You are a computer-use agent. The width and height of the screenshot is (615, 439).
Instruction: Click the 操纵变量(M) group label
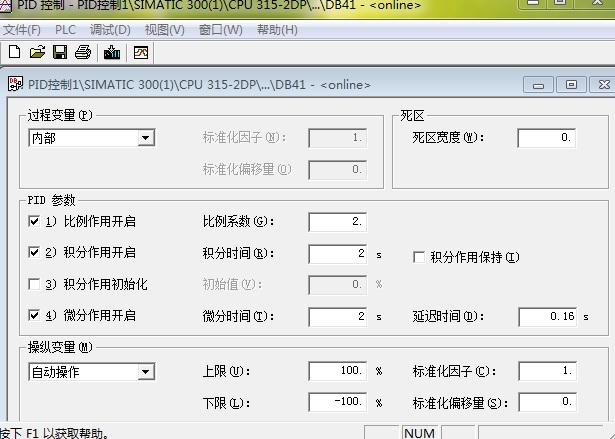pos(60,347)
